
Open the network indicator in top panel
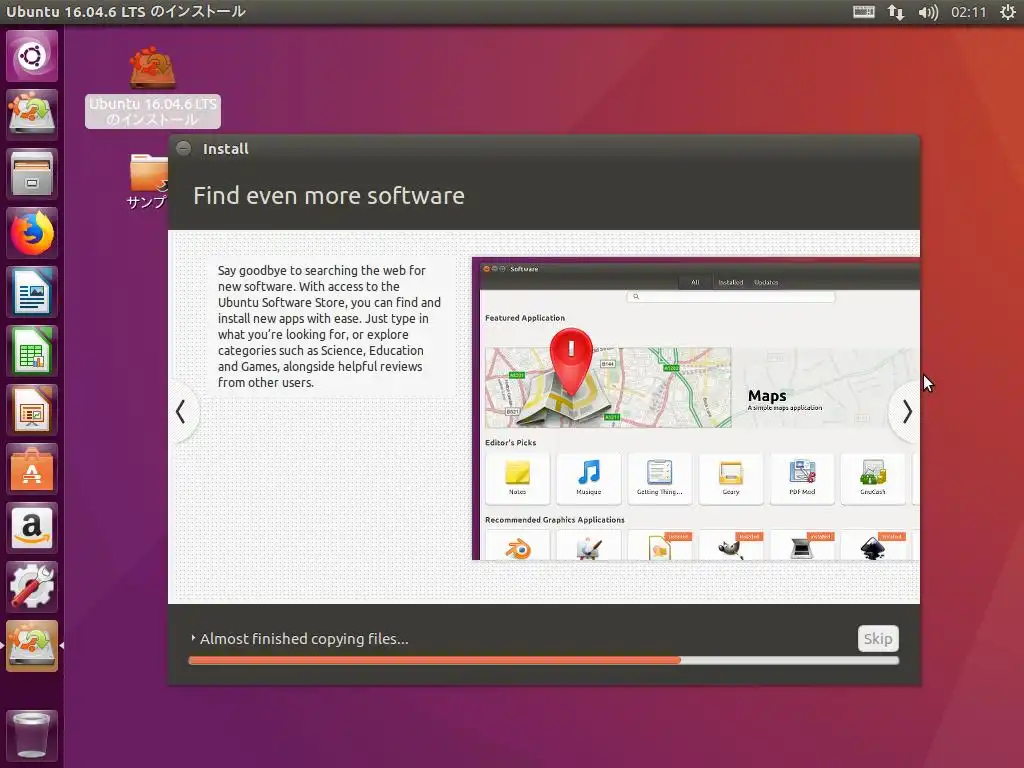[895, 12]
